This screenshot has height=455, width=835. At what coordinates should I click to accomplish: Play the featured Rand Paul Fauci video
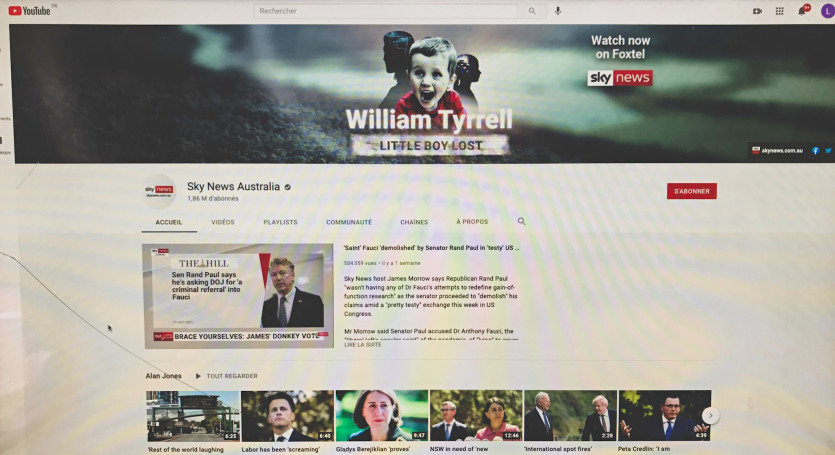tap(238, 296)
